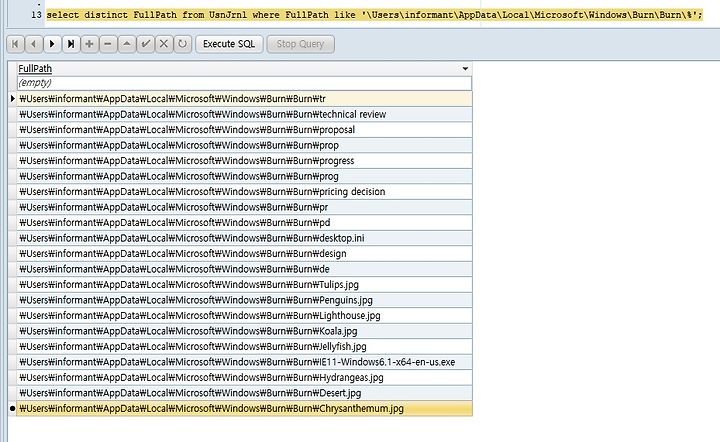
Task: Run the query with Execute SQL
Action: point(229,44)
